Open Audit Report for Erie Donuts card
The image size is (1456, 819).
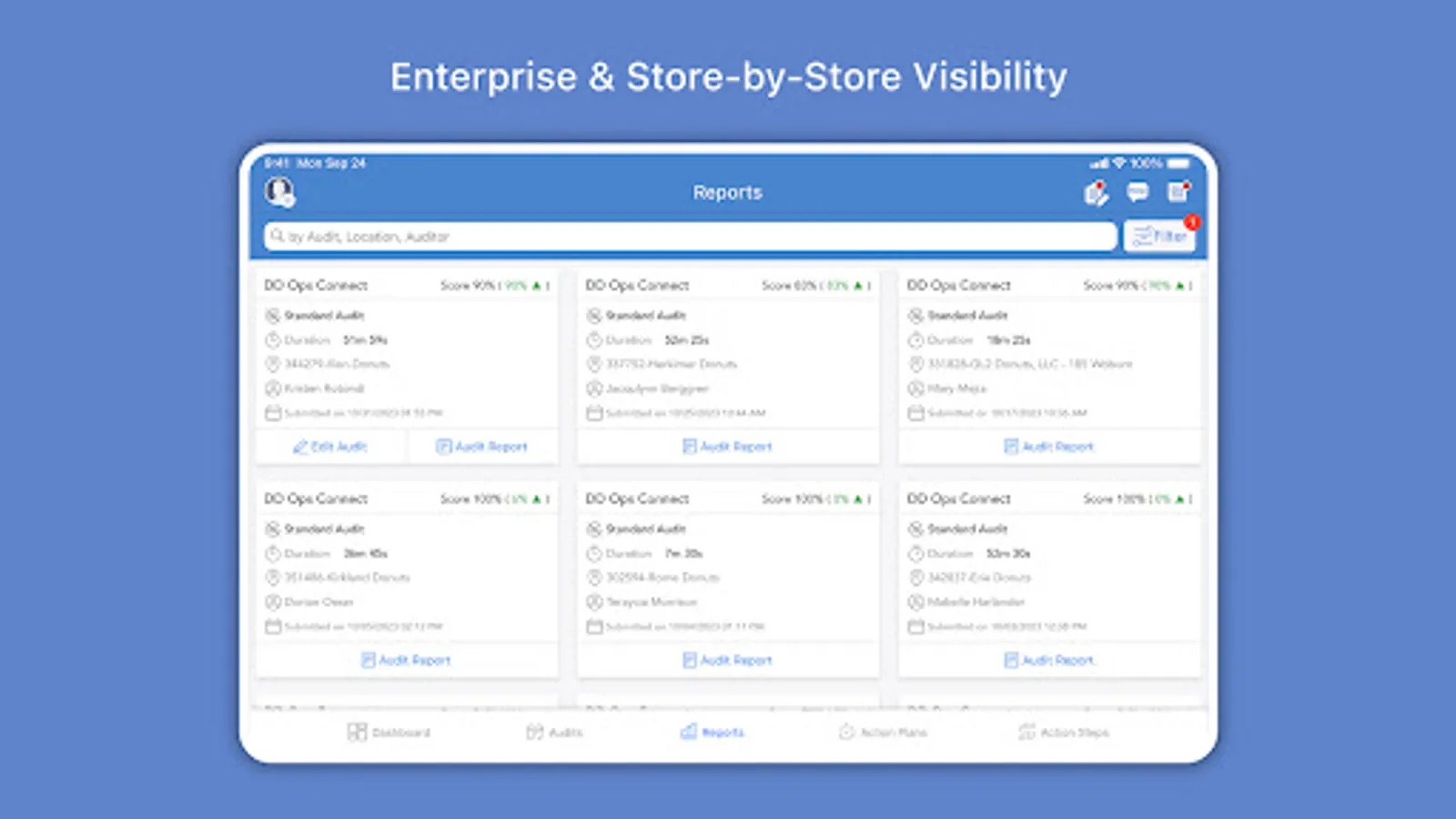[x=1049, y=660]
